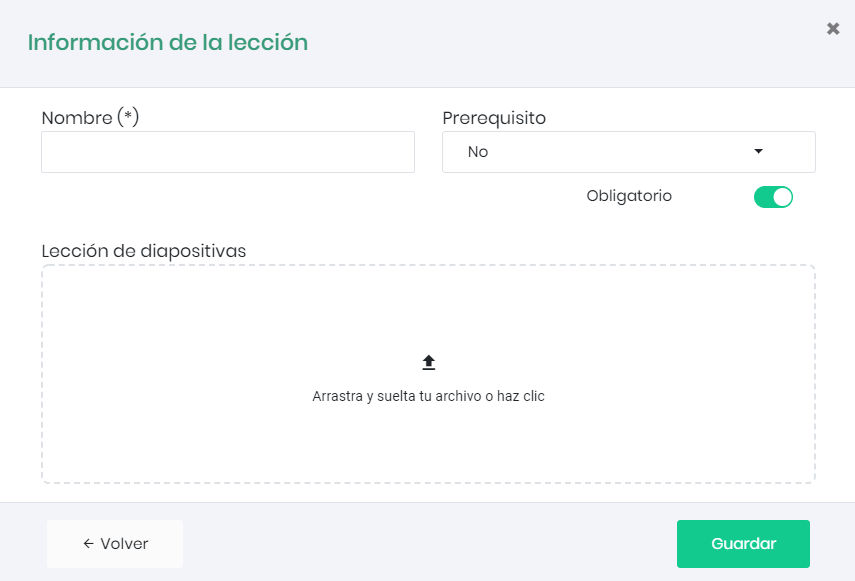Click the "Nombre (*)" field label
Image resolution: width=855 pixels, height=581 pixels.
pos(90,118)
